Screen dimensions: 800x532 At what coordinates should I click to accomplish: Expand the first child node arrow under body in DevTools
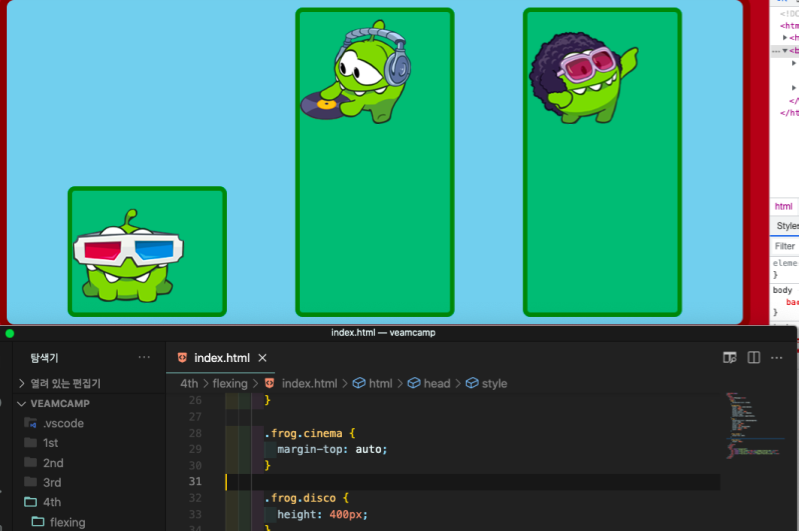794,63
